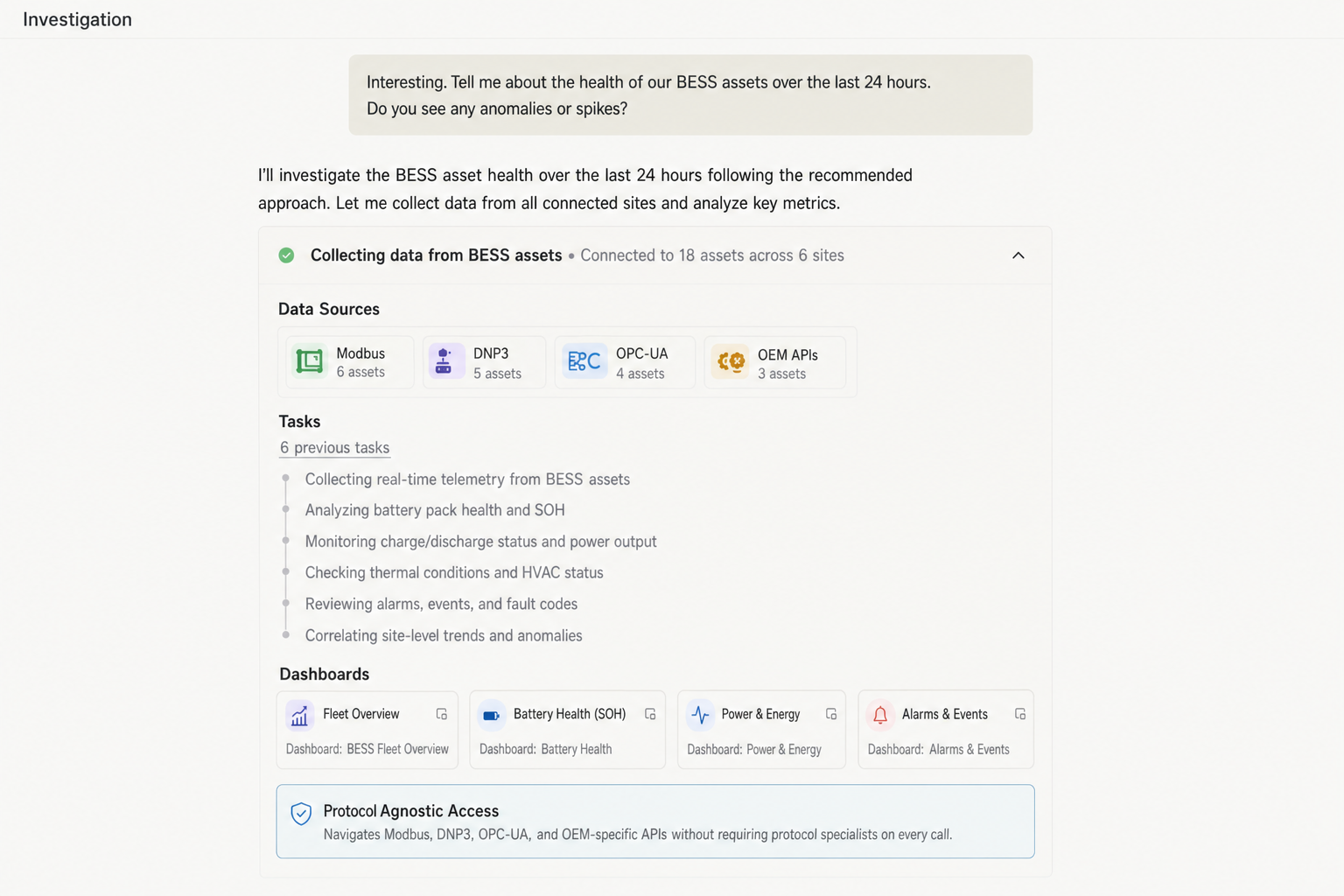The height and width of the screenshot is (896, 1344).
Task: Select the Battery Health battery icon
Action: 492,714
